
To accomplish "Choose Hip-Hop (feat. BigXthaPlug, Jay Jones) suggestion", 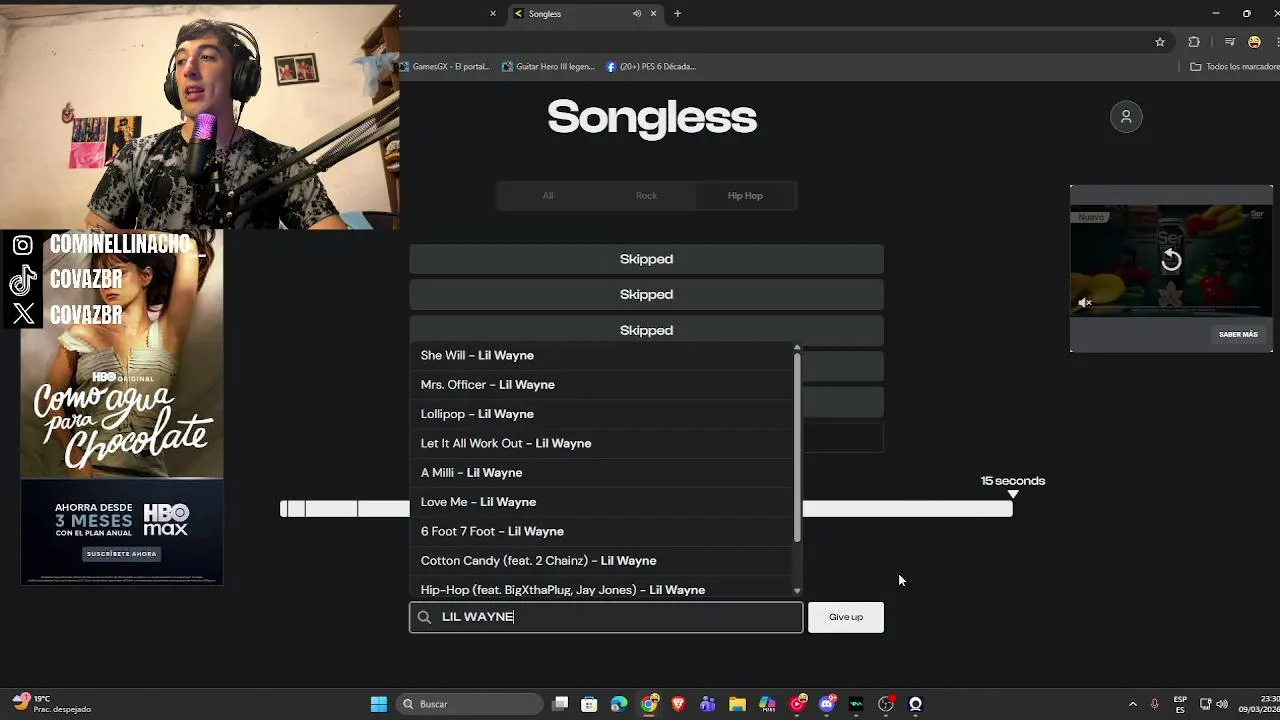I will pos(602,589).
